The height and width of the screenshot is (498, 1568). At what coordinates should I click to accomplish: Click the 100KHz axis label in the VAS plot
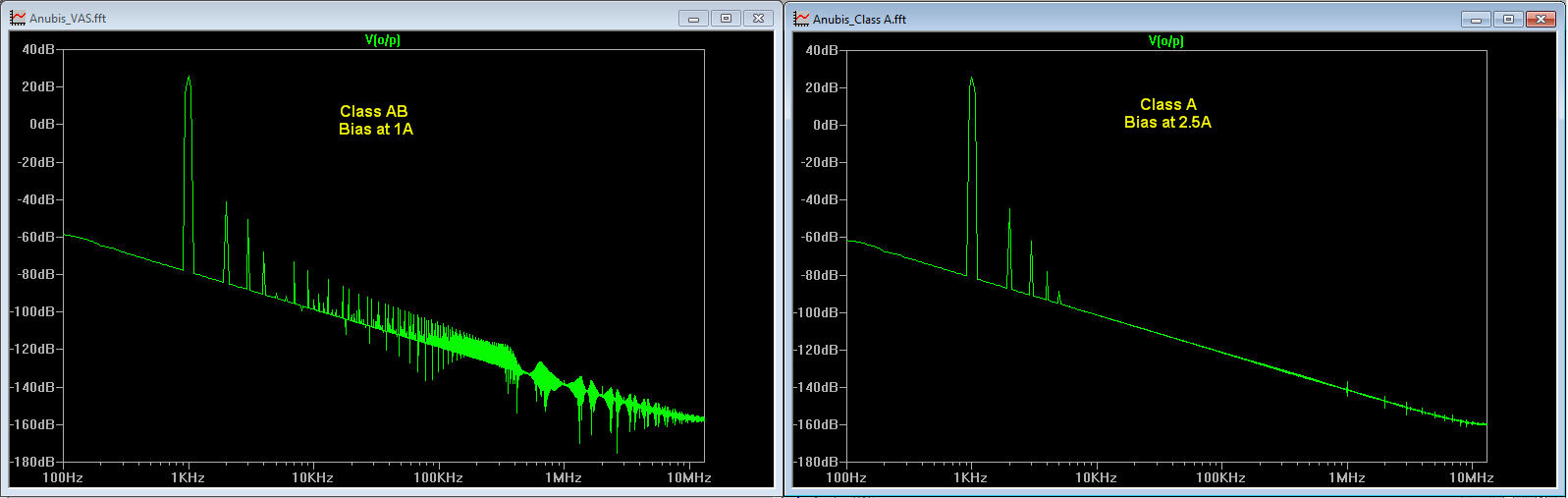(438, 478)
